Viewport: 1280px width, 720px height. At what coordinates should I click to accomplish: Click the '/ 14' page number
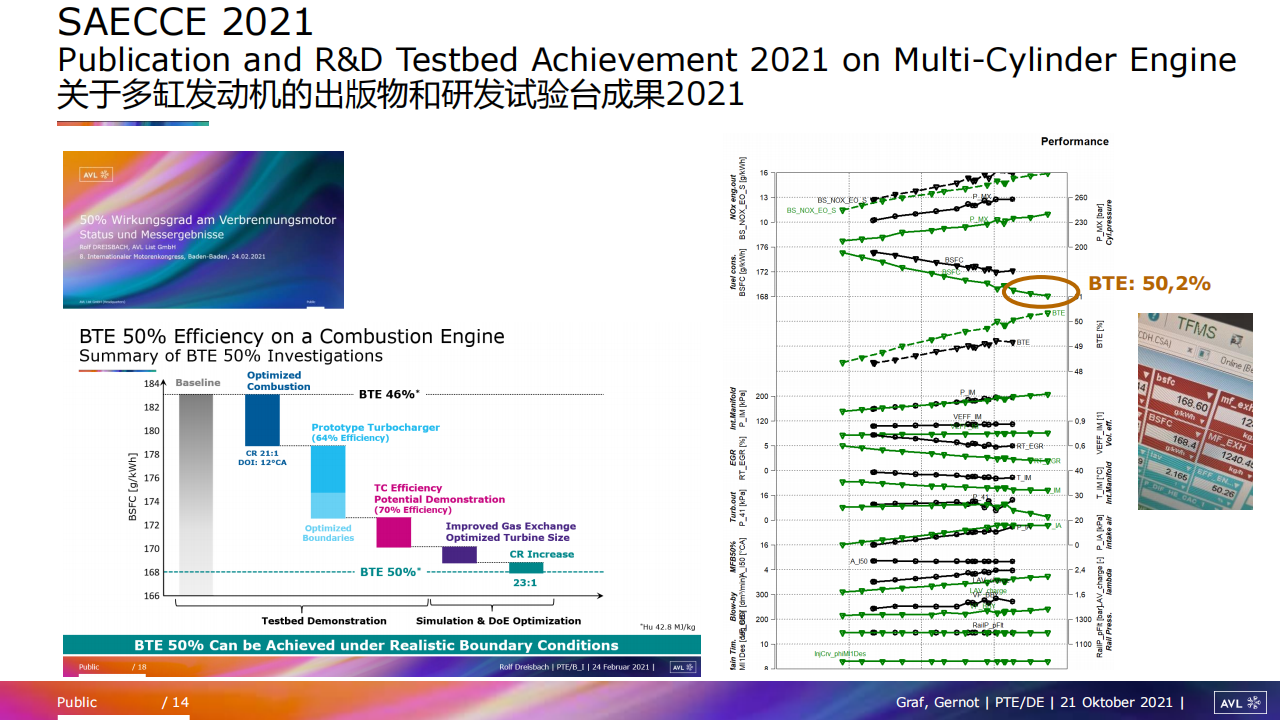(176, 702)
